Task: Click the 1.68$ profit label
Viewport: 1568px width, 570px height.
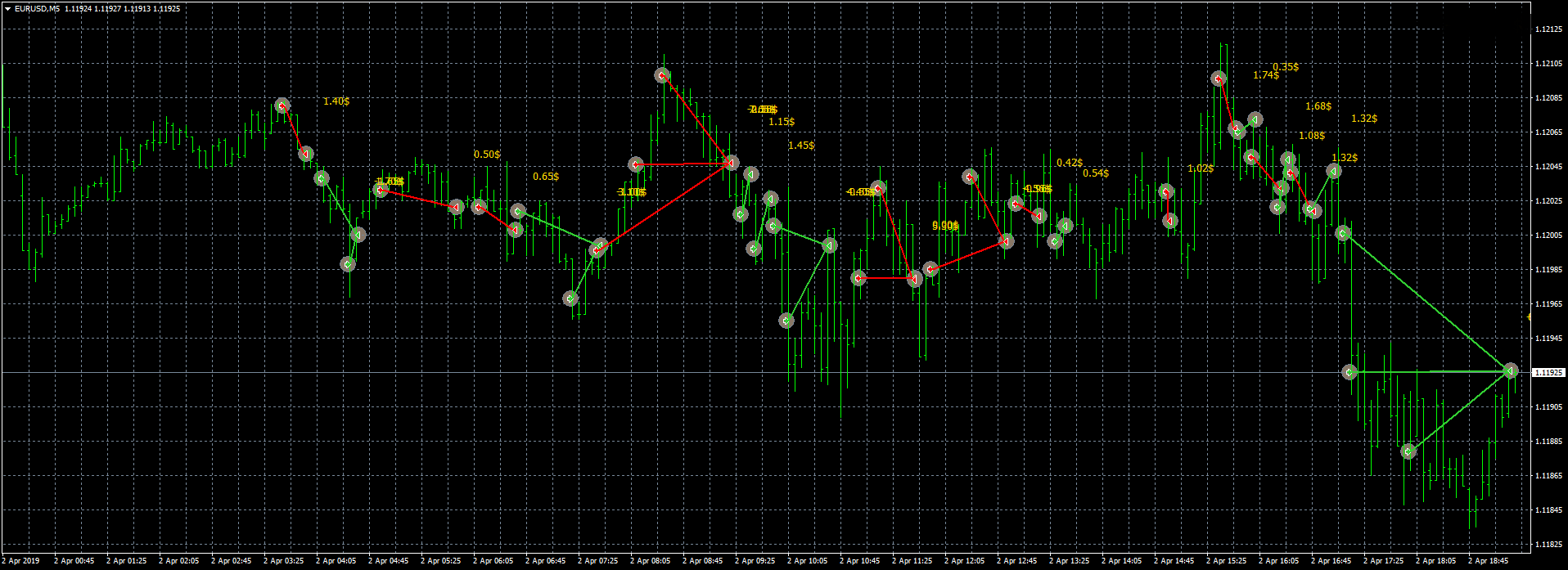Action: tap(1318, 106)
